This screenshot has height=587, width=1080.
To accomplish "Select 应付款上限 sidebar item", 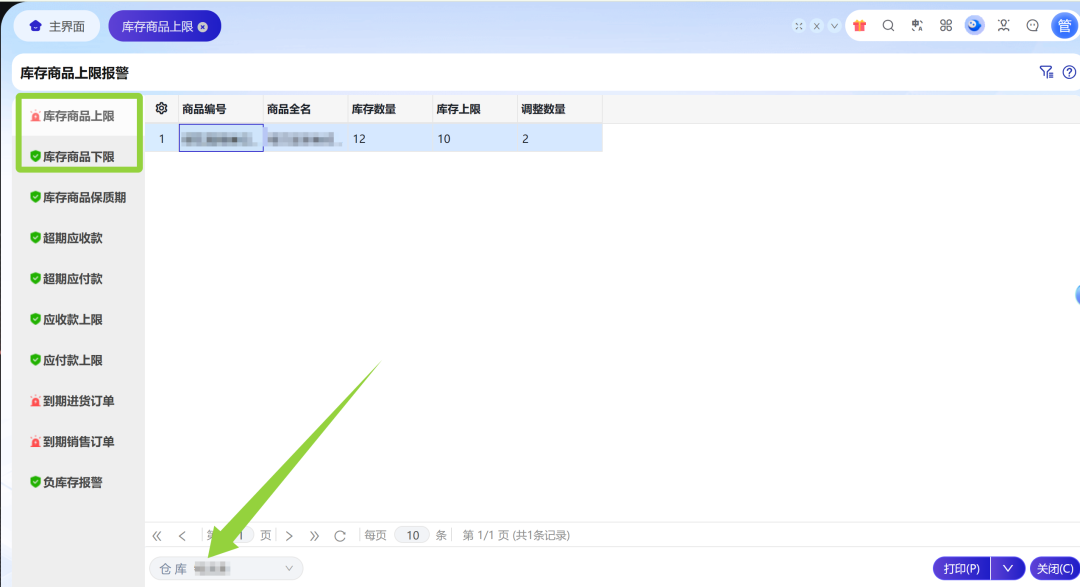I will tap(78, 360).
